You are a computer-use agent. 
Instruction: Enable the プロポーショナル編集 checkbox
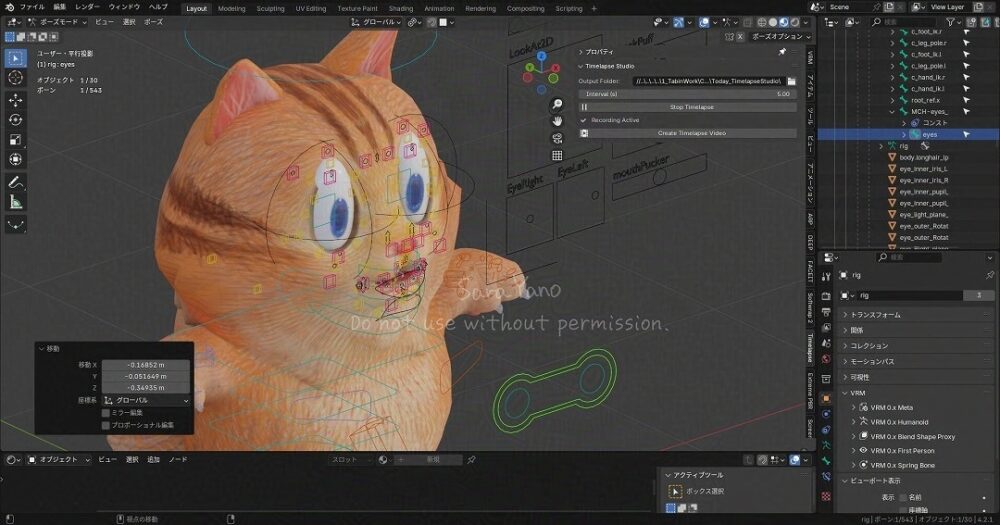tap(107, 425)
